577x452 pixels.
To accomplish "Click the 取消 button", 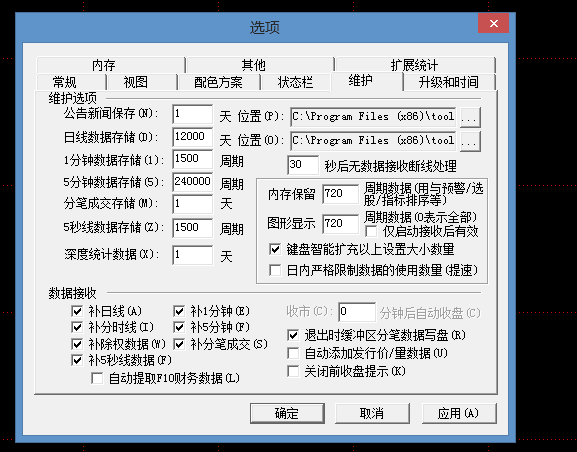I will tap(372, 413).
